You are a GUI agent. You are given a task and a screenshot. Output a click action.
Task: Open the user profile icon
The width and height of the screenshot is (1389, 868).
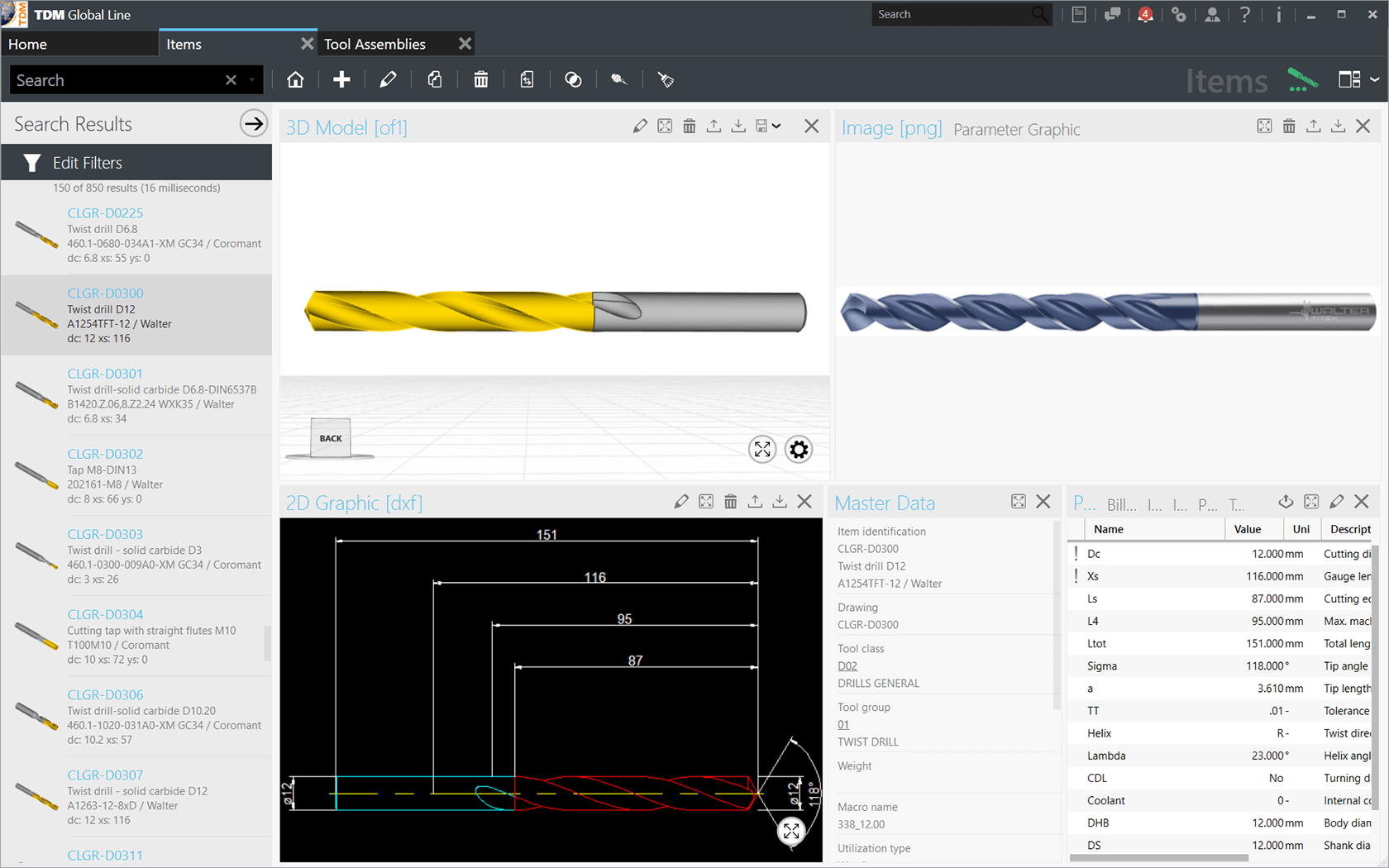(x=1212, y=14)
